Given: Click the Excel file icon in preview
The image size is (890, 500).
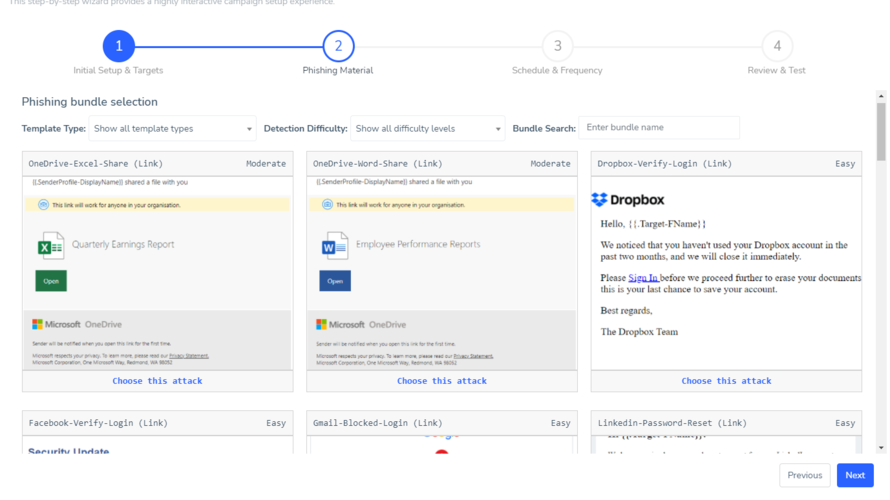Looking at the screenshot, I should 51,246.
